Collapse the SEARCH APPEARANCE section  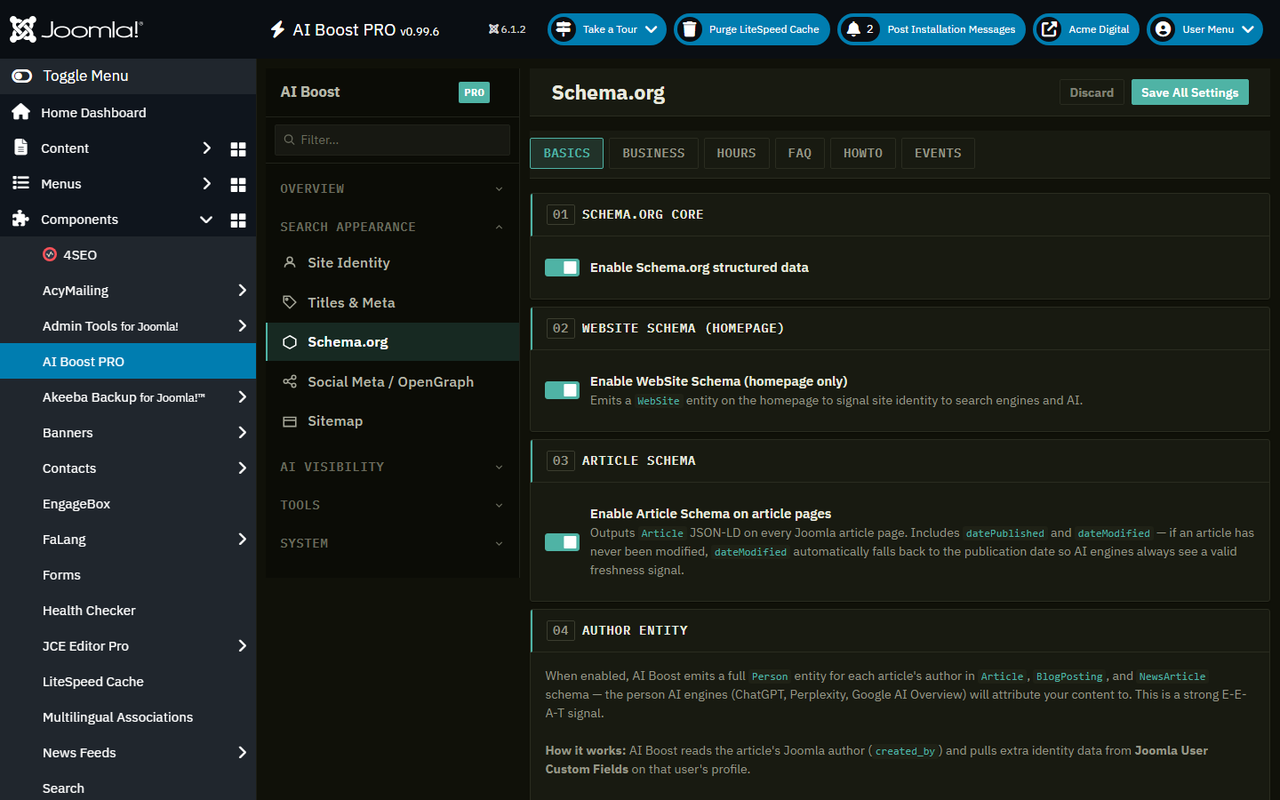tap(392, 227)
